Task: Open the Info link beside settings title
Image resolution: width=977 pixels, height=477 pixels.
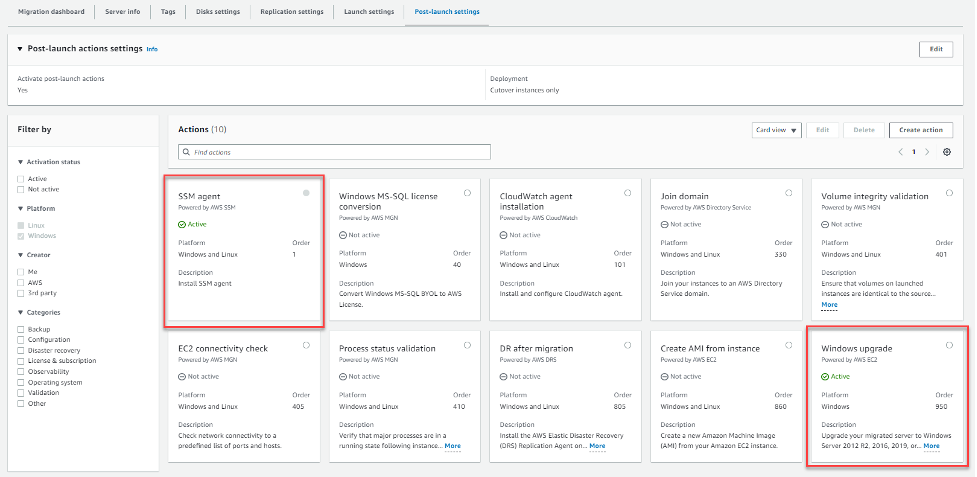Action: pos(152,49)
